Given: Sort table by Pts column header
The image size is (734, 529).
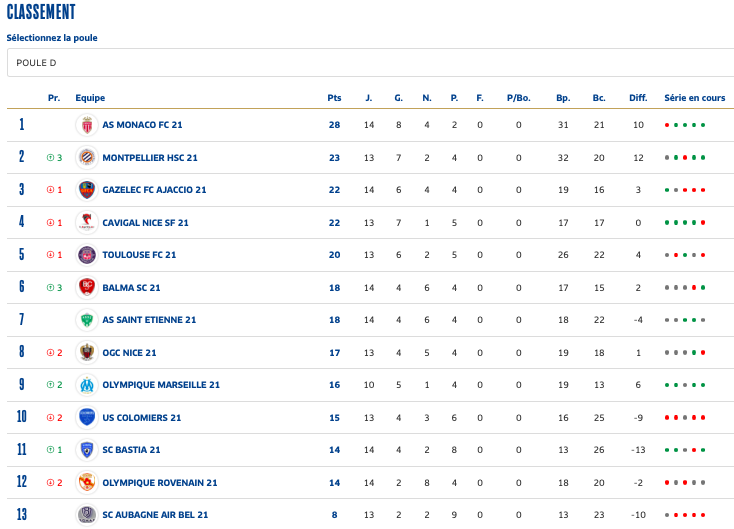Looking at the screenshot, I should (x=334, y=98).
